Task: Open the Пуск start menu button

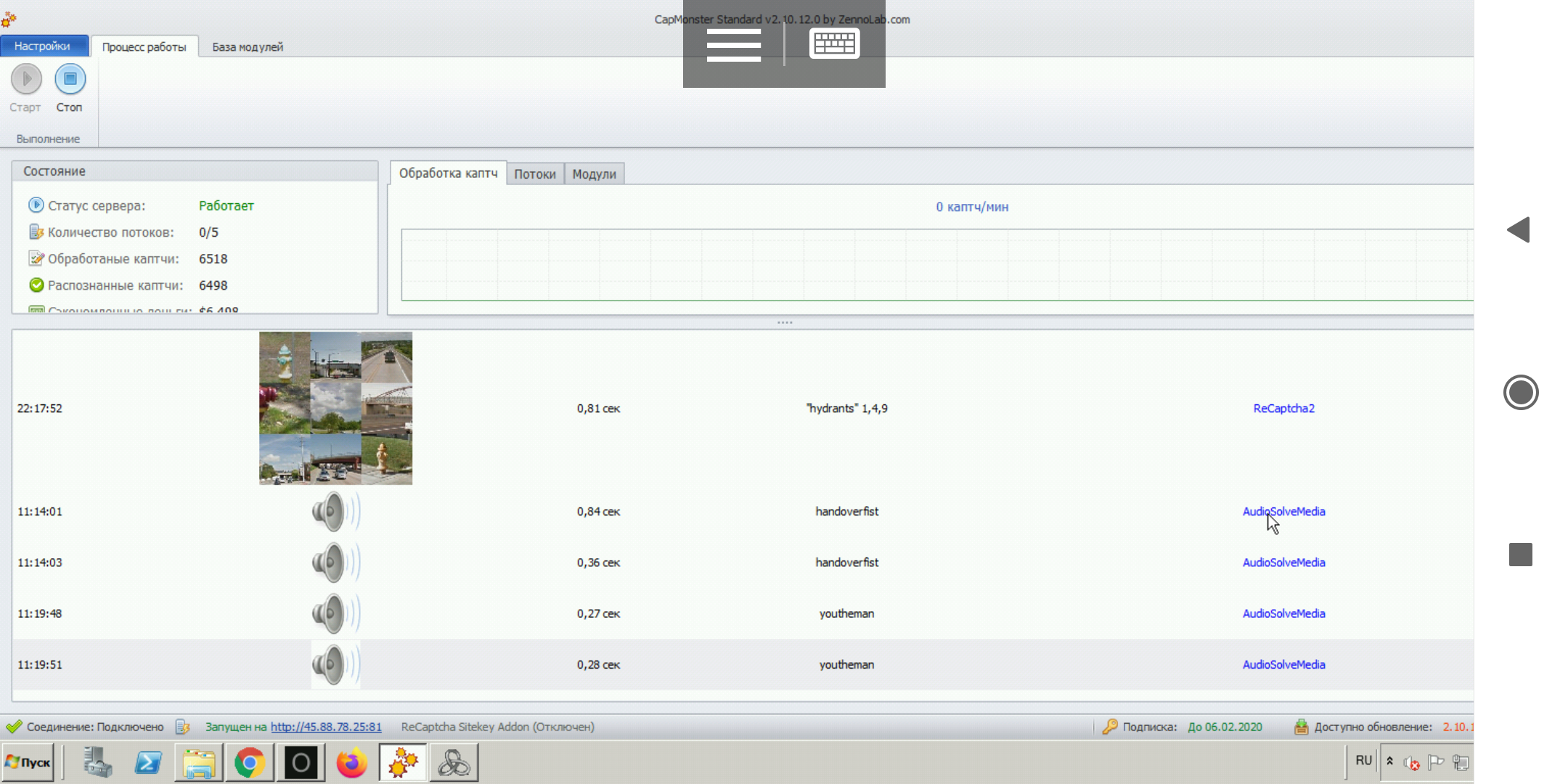Action: click(x=28, y=763)
